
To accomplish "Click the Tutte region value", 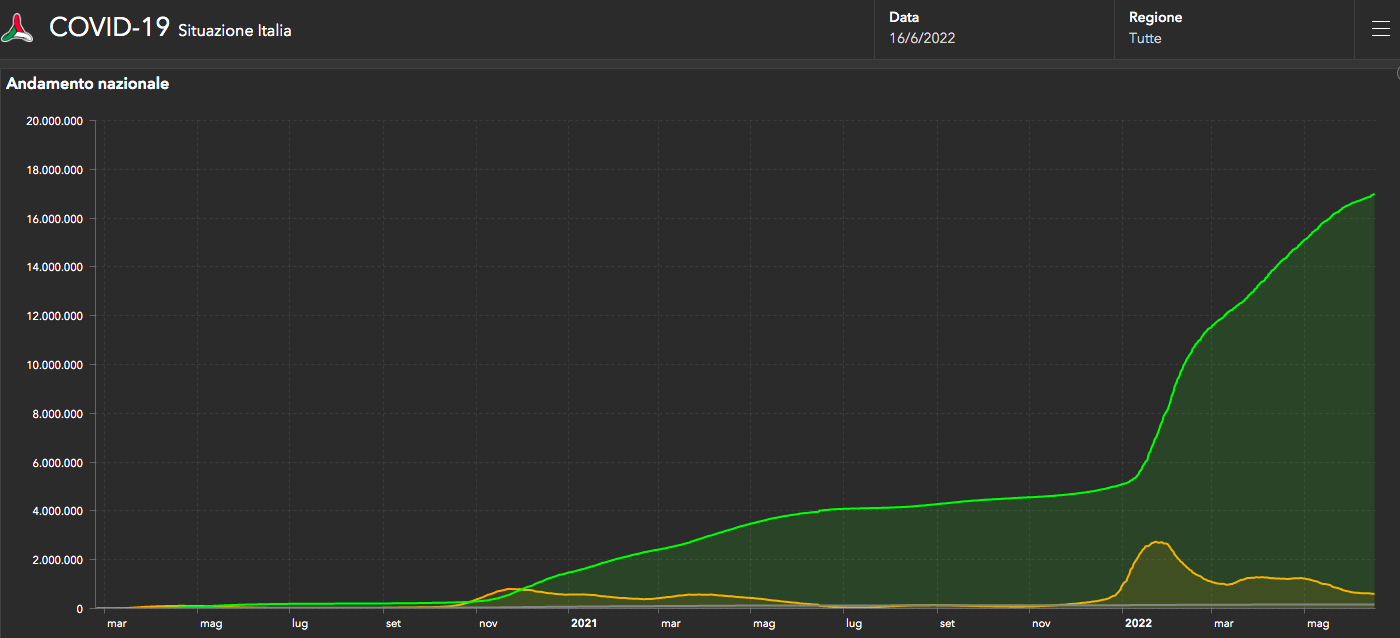I will (1145, 39).
